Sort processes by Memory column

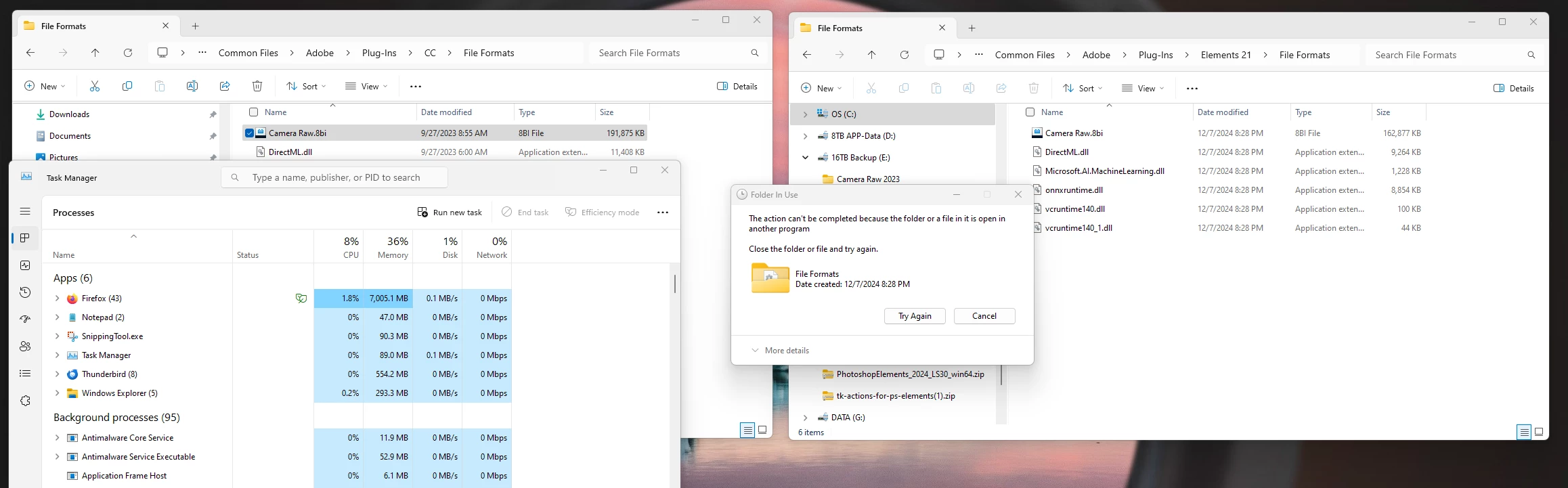388,247
